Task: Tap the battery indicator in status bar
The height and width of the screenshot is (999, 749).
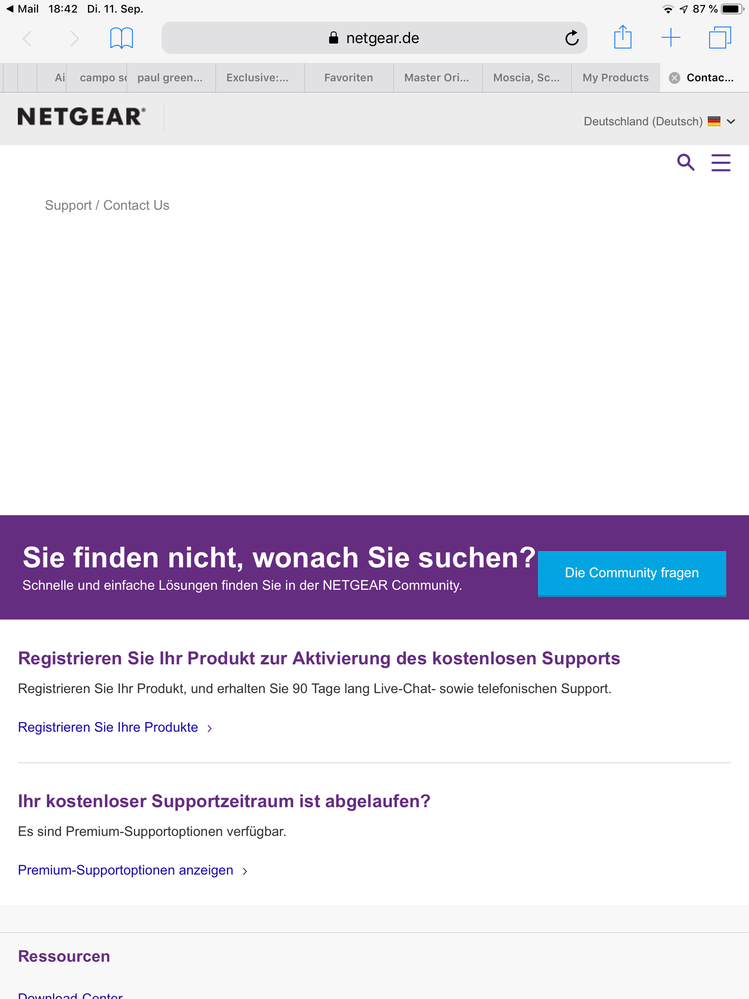Action: coord(733,9)
